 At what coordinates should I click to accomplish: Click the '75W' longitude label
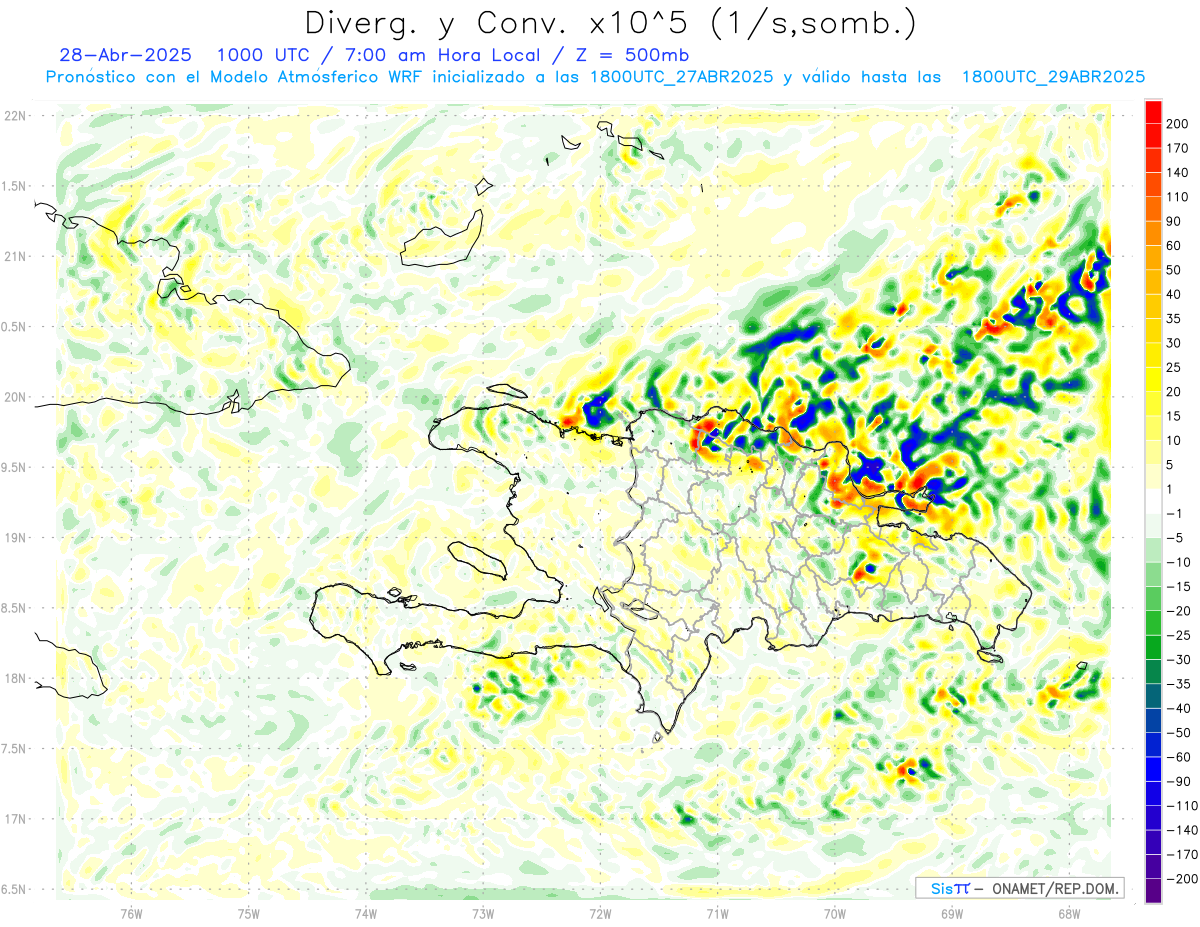pos(249,913)
